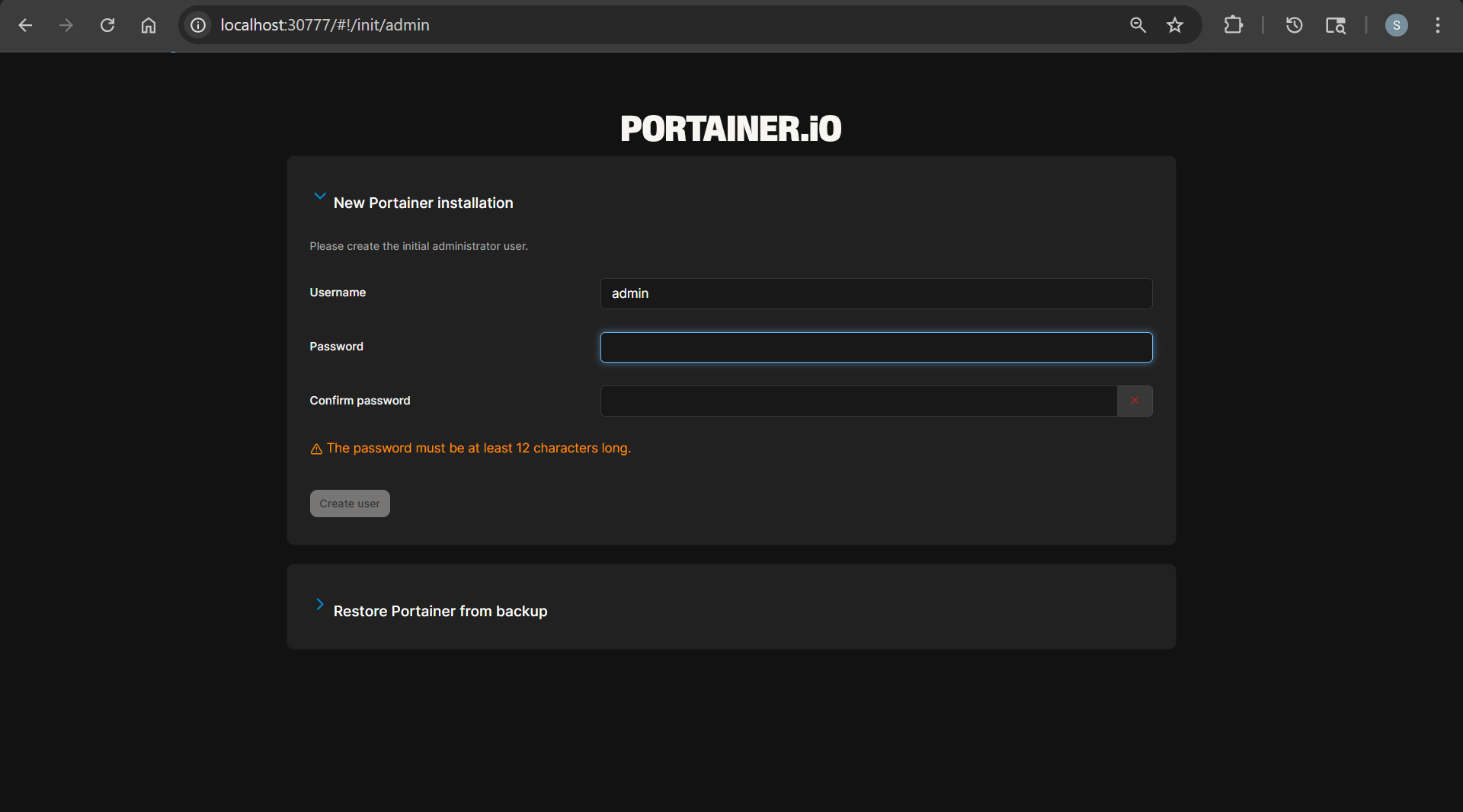Click the 'New Portainer installation' heading
The image size is (1463, 812).
tap(424, 203)
